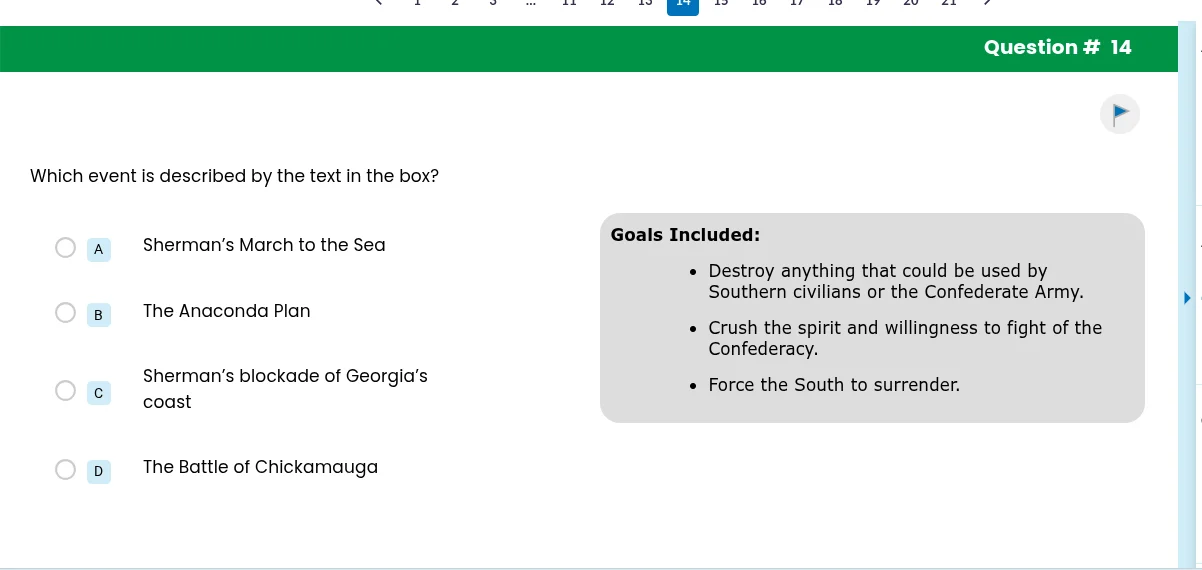This screenshot has width=1202, height=570.
Task: Jump to question 15 in pagination
Action: coord(721,3)
